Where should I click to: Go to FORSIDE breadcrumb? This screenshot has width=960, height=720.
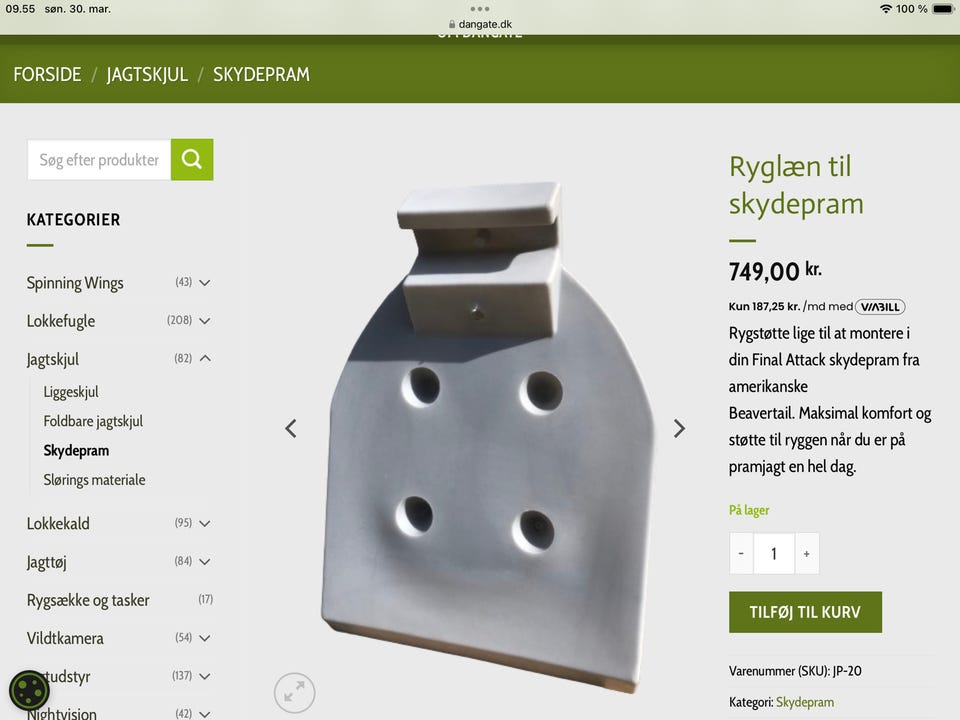47,75
